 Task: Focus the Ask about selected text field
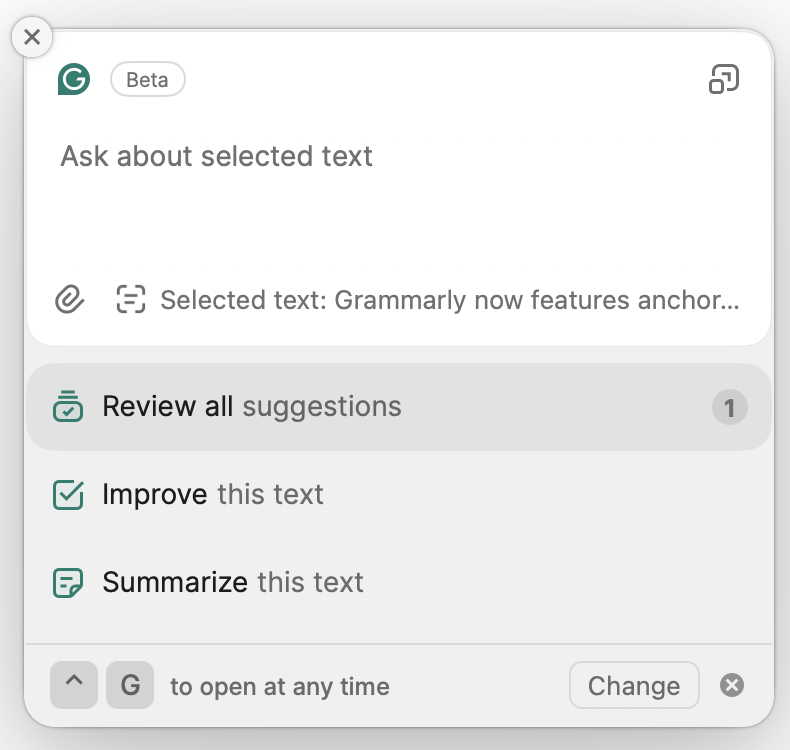(x=399, y=196)
